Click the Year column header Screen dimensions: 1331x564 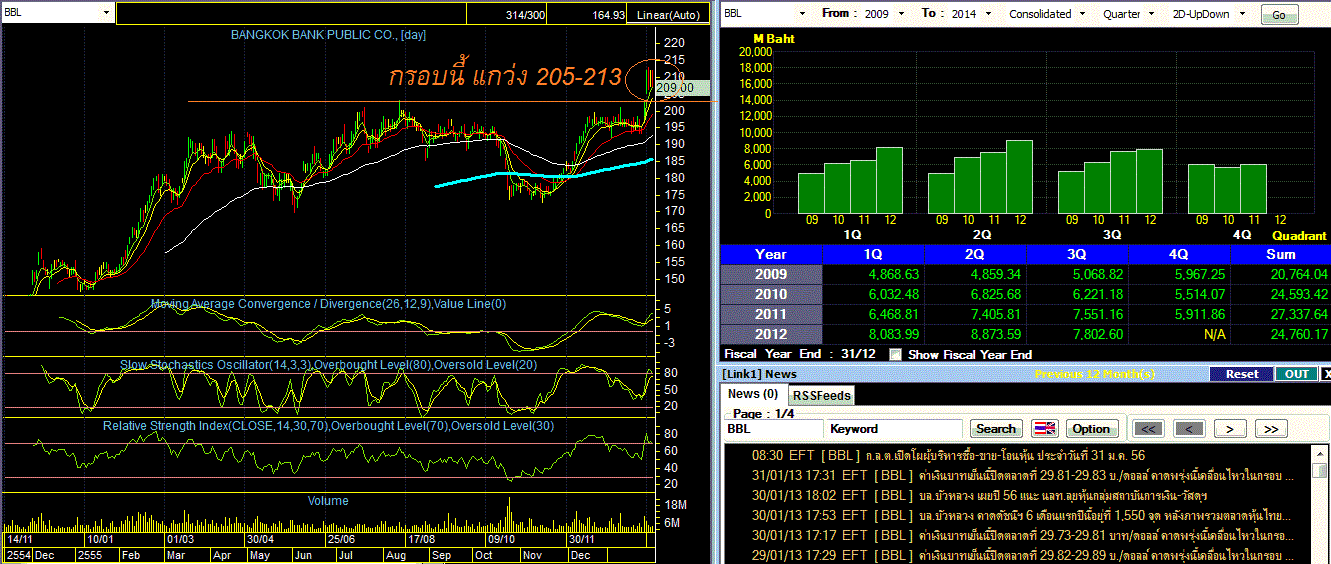click(771, 254)
